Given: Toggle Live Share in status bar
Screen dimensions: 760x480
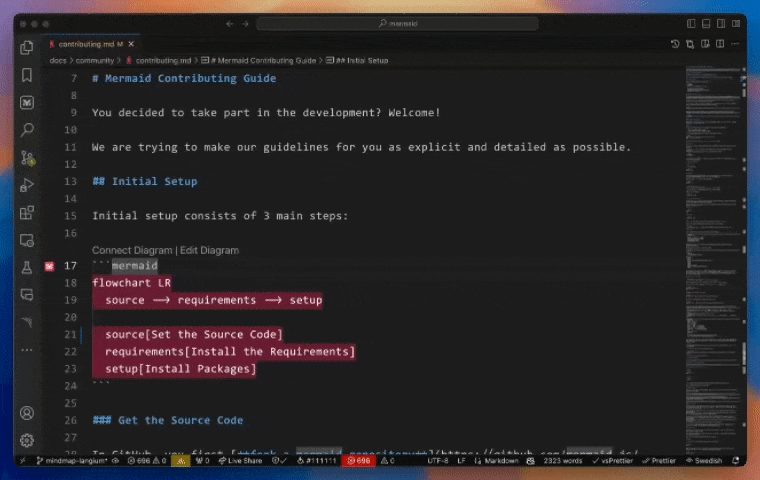Looking at the screenshot, I should click(244, 461).
